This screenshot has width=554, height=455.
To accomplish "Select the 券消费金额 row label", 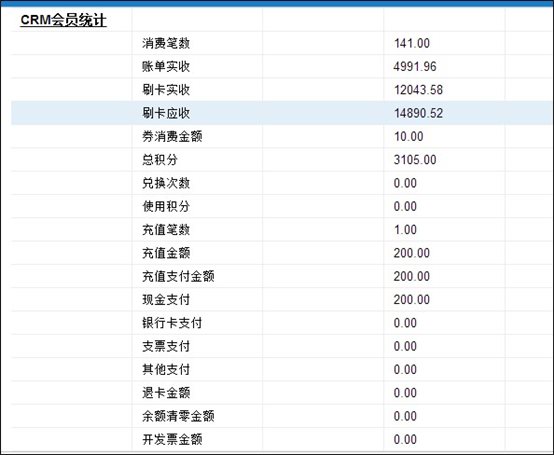I will pyautogui.click(x=172, y=136).
